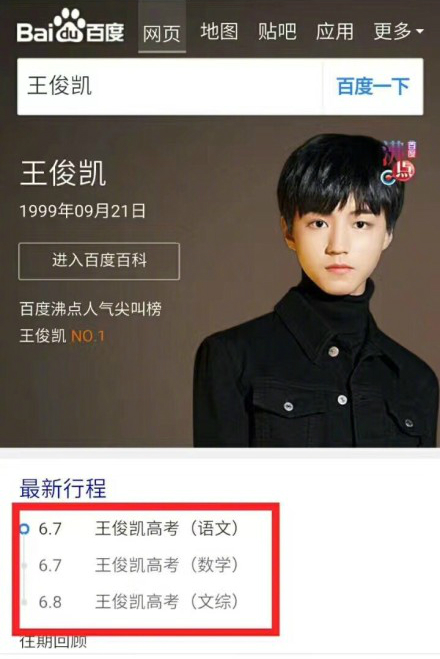Tap the 沸点 badge icon on the photo
The width and height of the screenshot is (440, 659).
[x=399, y=163]
